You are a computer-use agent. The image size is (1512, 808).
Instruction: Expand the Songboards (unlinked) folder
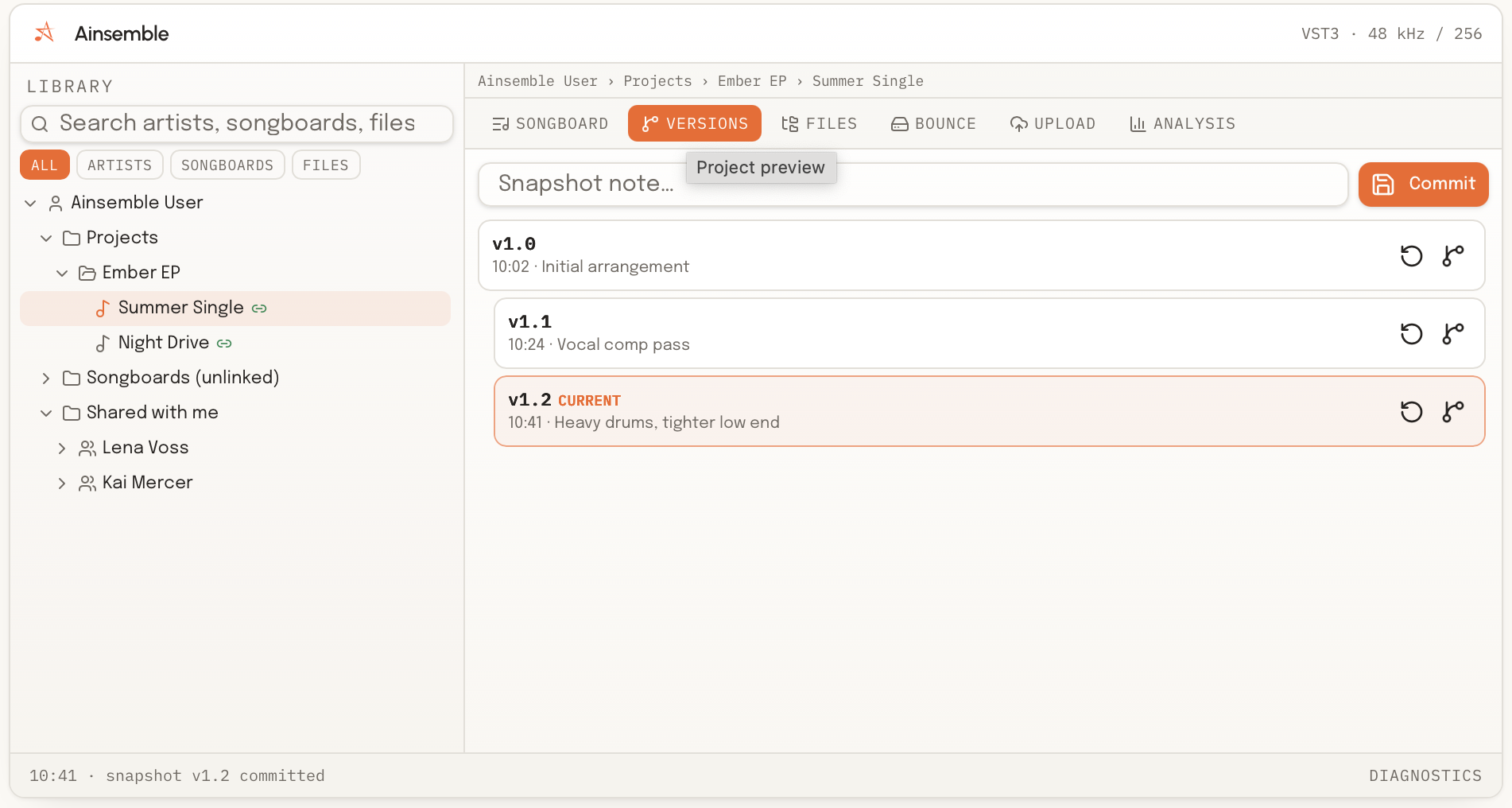pyautogui.click(x=46, y=379)
